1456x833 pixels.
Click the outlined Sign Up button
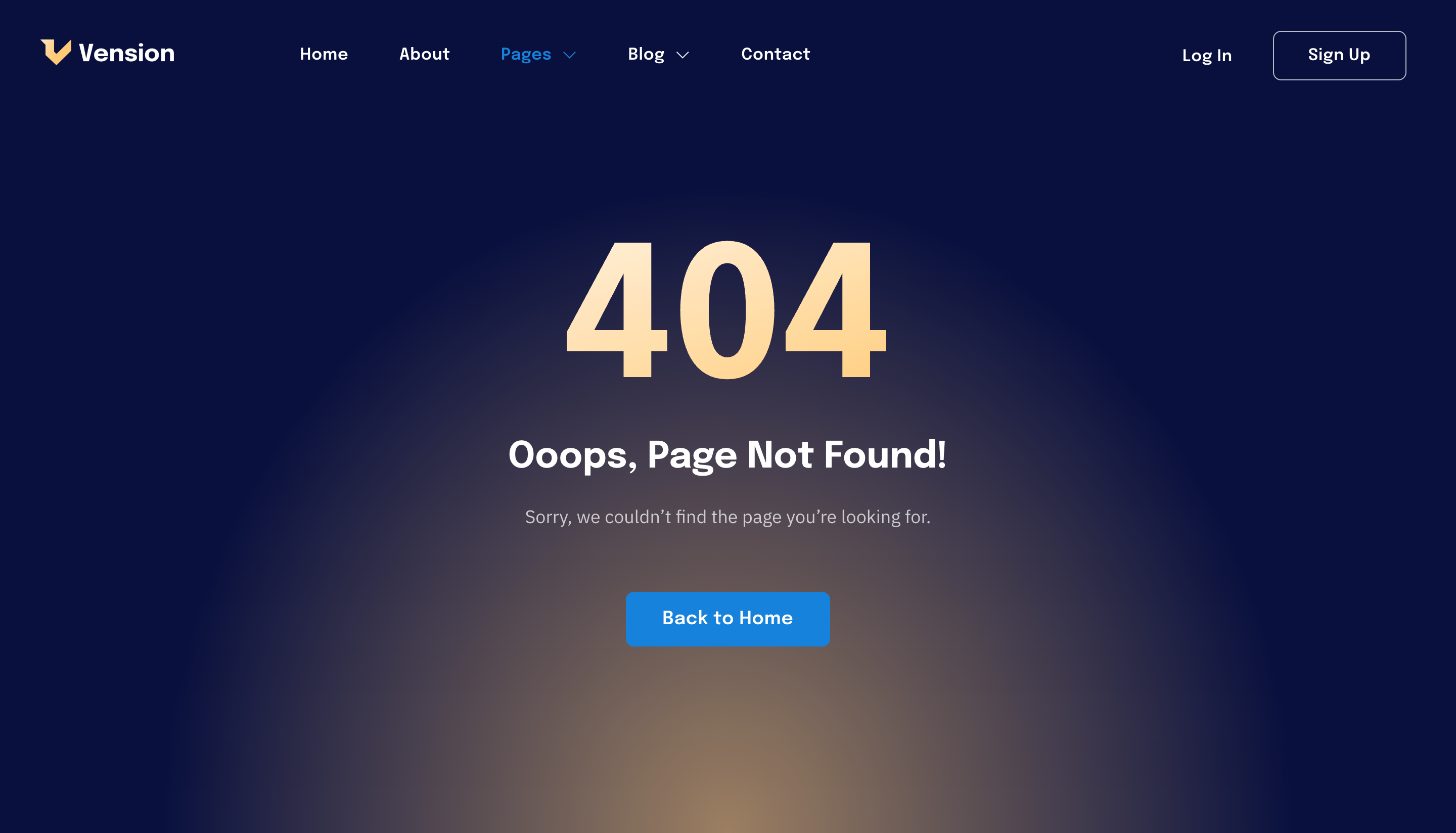1339,56
